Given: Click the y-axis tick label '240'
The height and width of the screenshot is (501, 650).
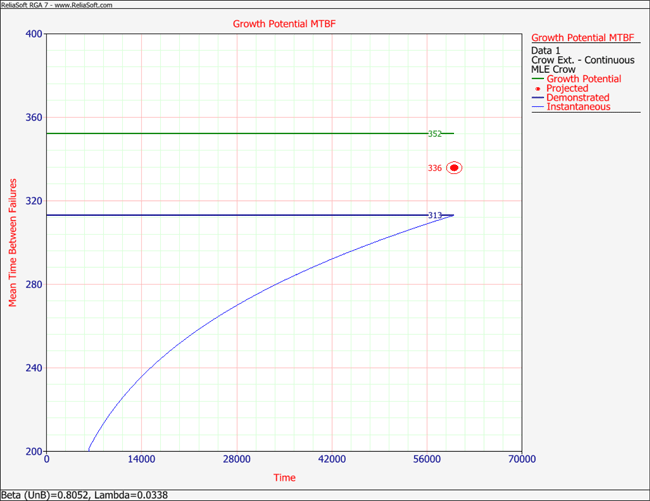Looking at the screenshot, I should pyautogui.click(x=34, y=368).
